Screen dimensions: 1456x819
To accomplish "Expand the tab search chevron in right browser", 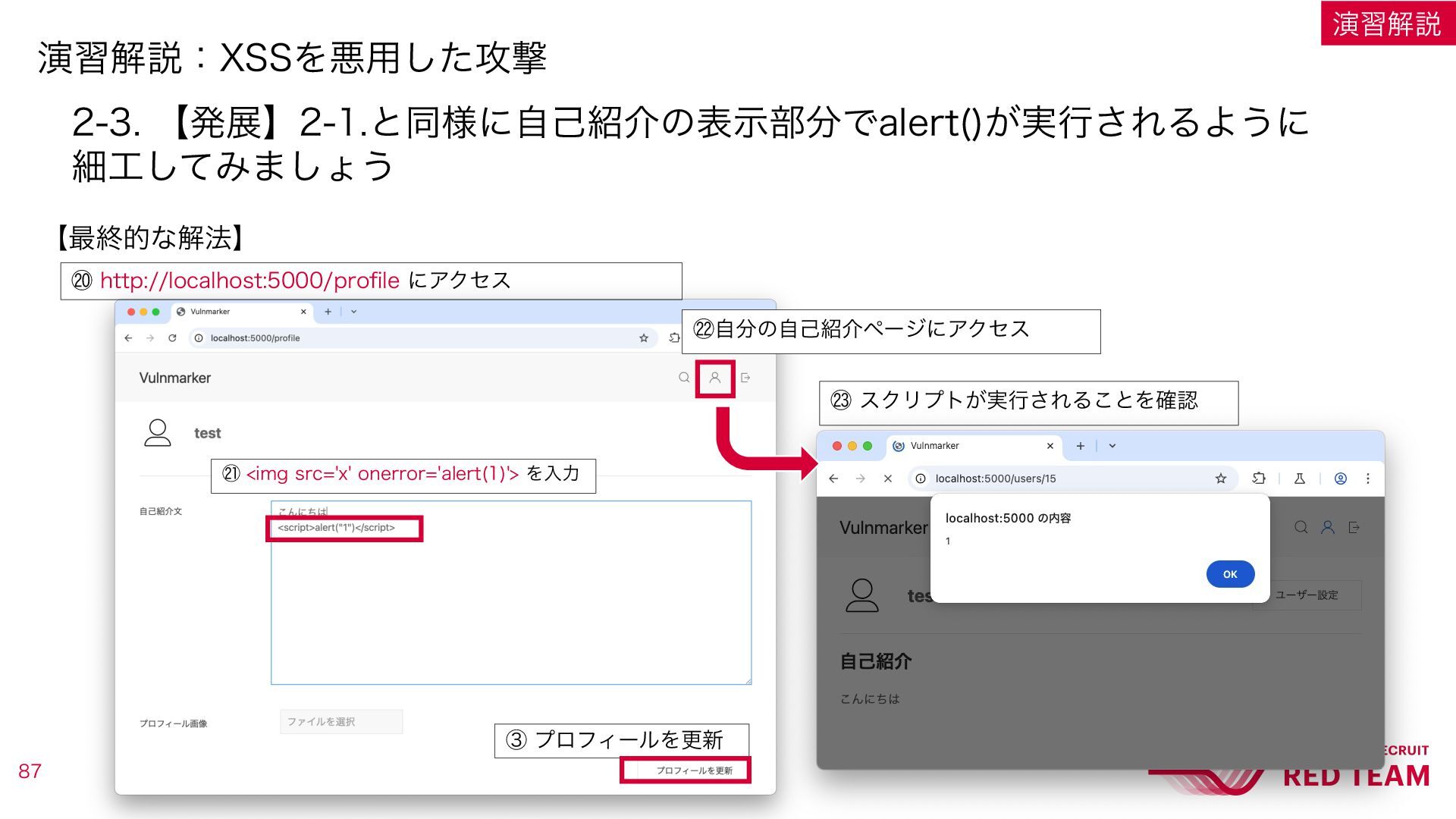I will coord(1112,446).
